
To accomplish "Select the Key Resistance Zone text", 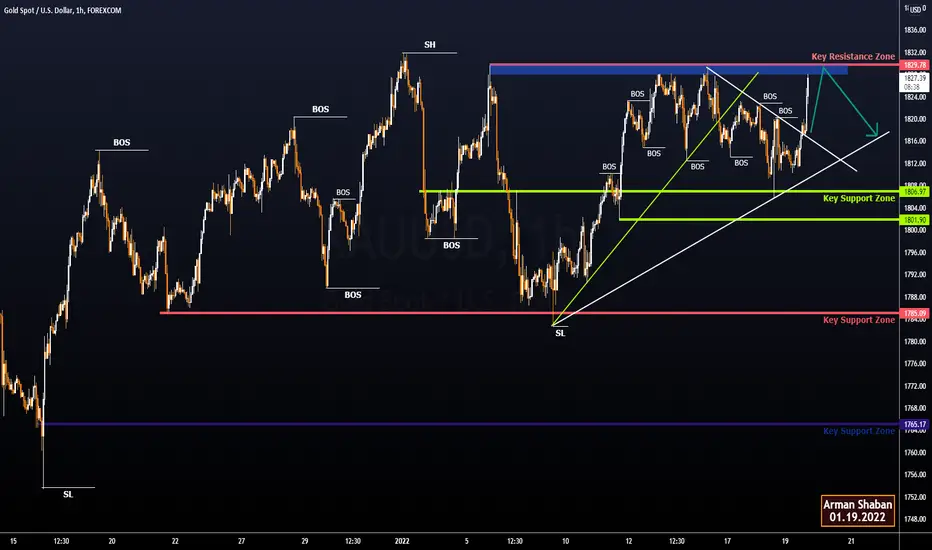I will point(853,56).
